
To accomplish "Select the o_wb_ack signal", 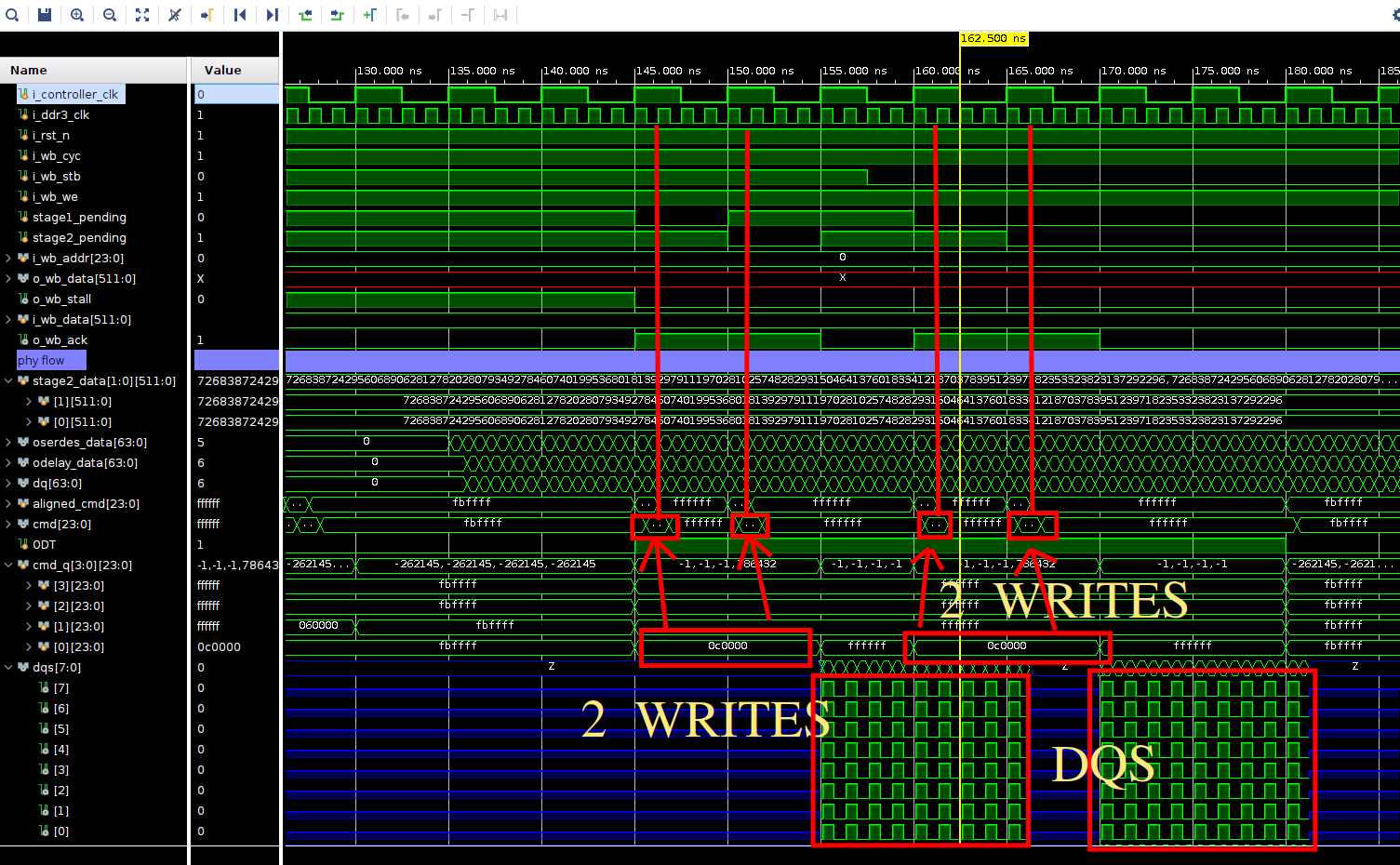I will 60,340.
